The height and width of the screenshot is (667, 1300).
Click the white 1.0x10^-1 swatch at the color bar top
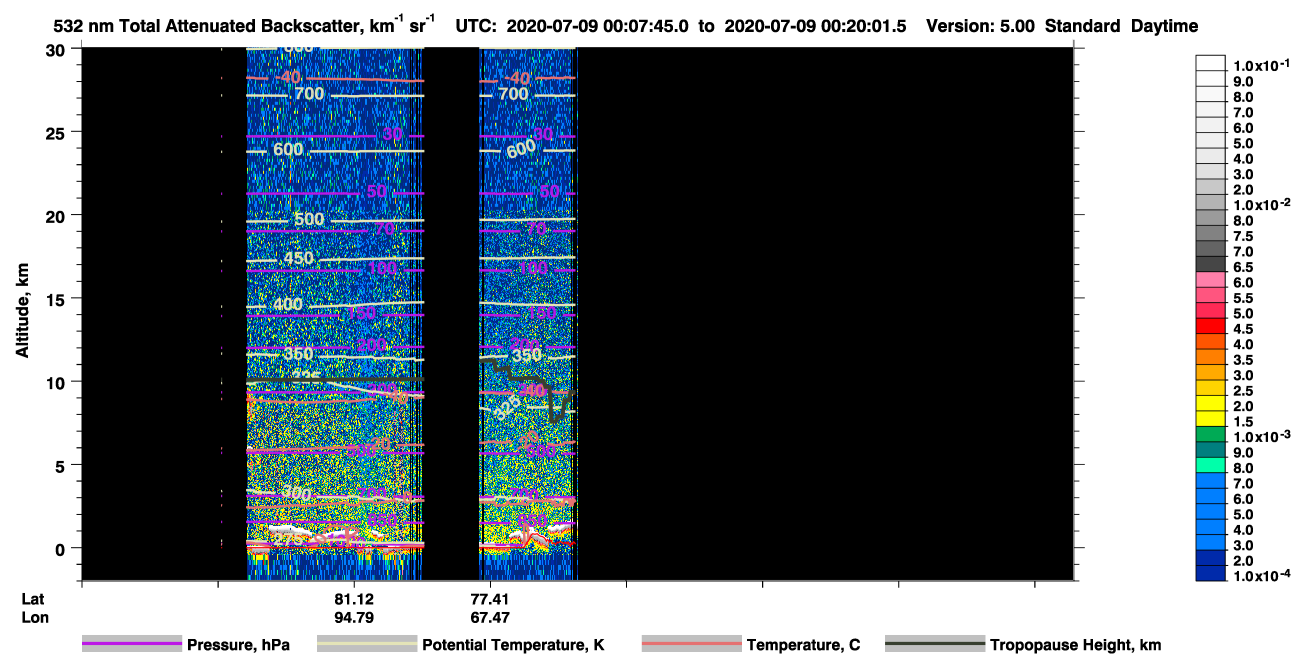[1211, 63]
